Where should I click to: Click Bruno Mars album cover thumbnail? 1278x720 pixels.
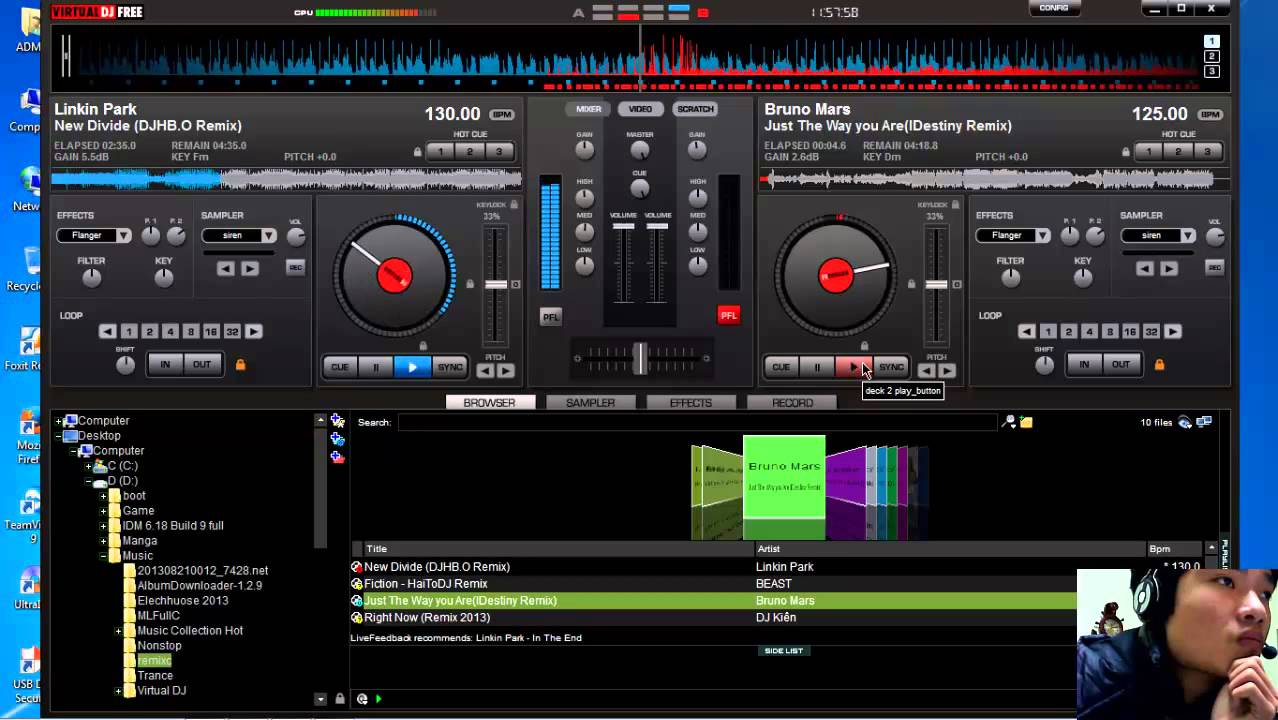[x=784, y=478]
